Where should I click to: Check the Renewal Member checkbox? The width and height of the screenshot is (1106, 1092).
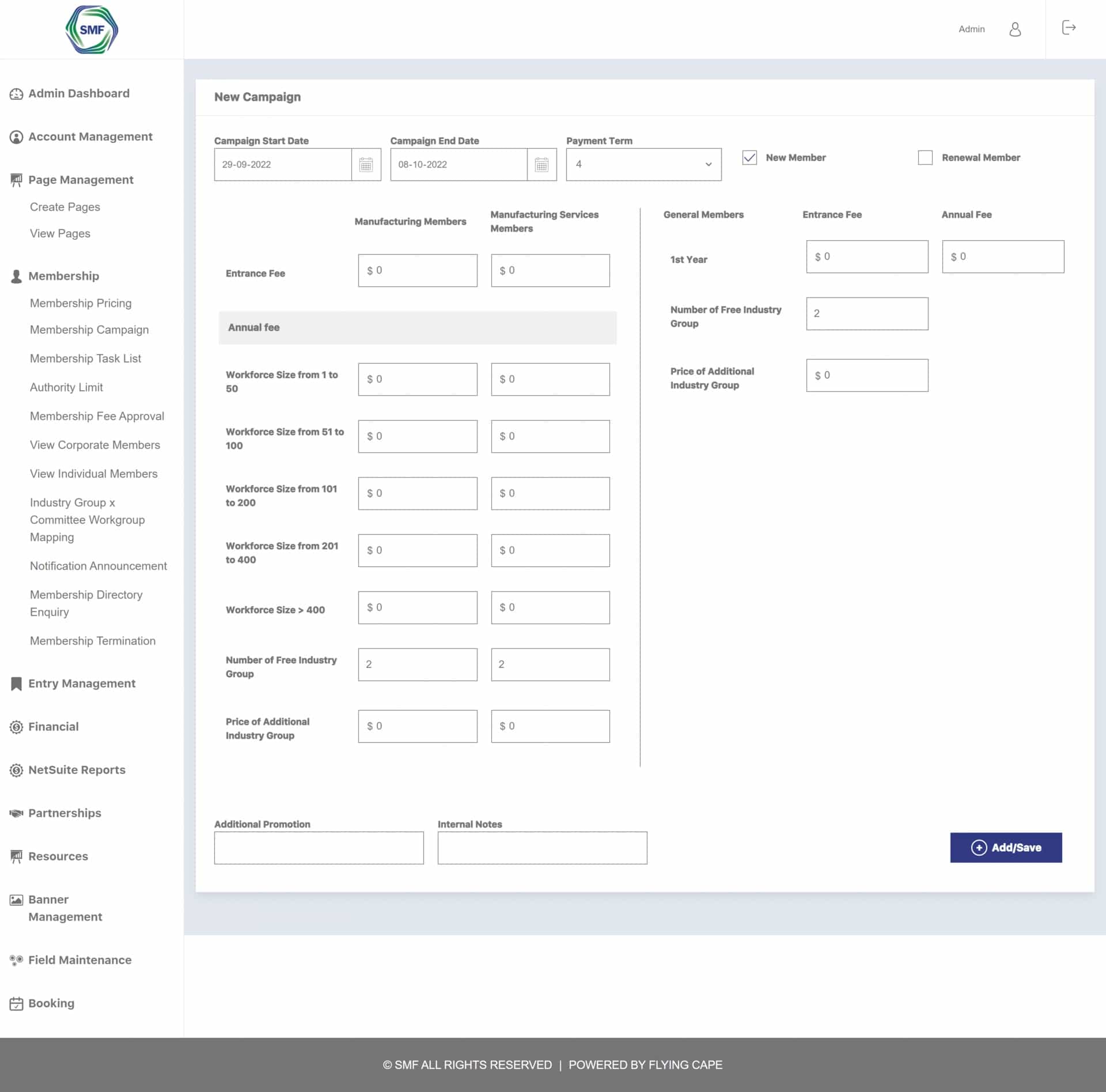(925, 157)
